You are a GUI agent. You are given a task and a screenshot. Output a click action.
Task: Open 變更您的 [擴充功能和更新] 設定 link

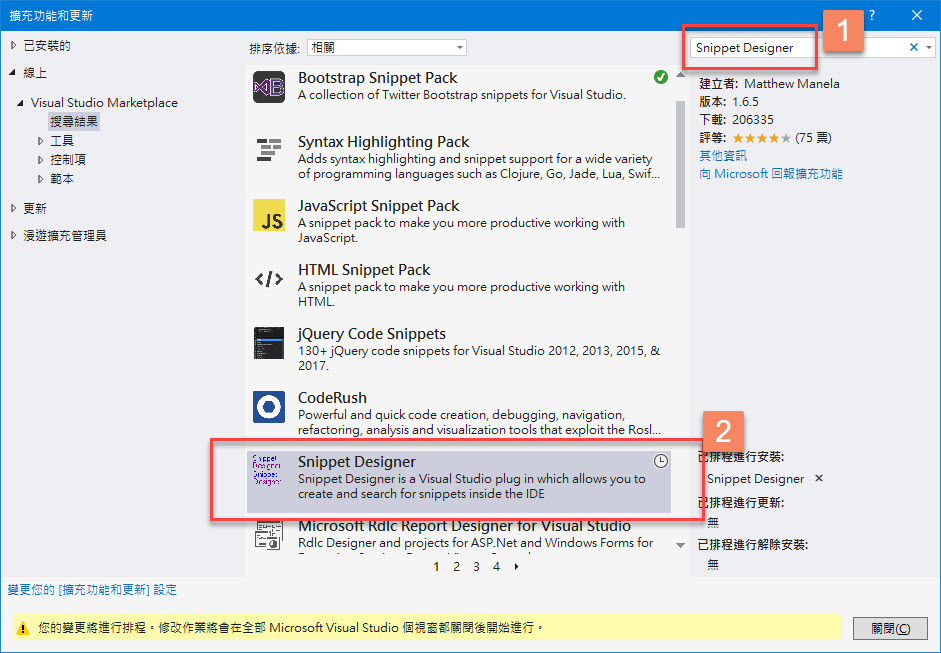click(92, 590)
